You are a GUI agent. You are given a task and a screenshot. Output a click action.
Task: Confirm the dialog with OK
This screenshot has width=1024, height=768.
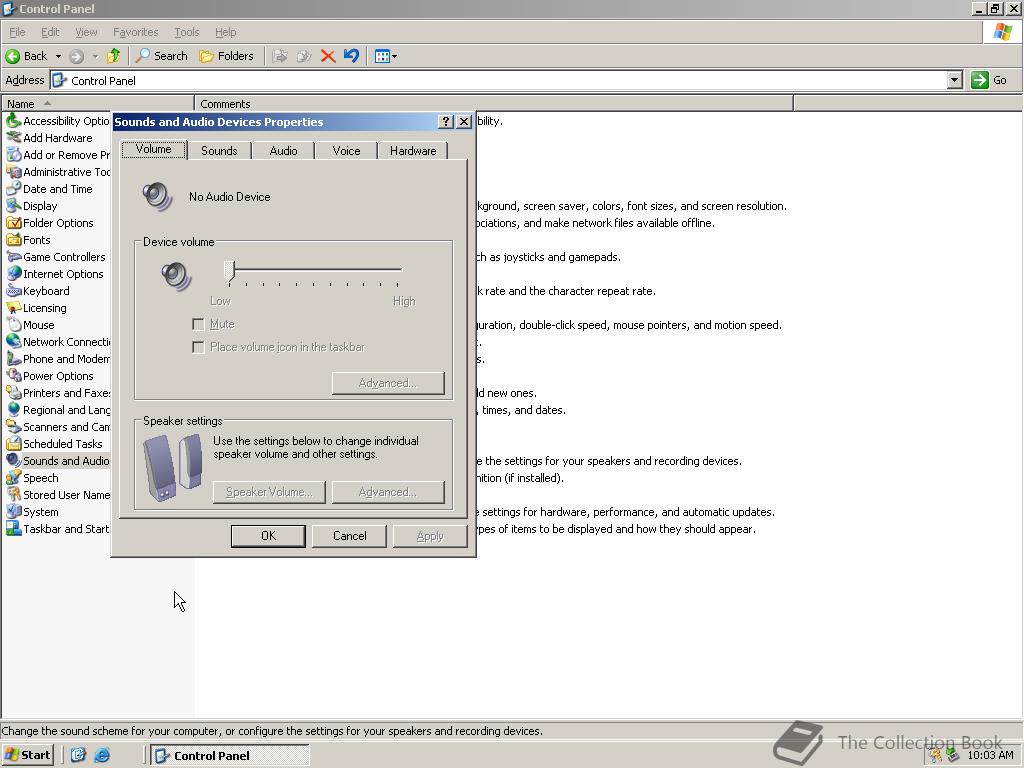pyautogui.click(x=268, y=536)
